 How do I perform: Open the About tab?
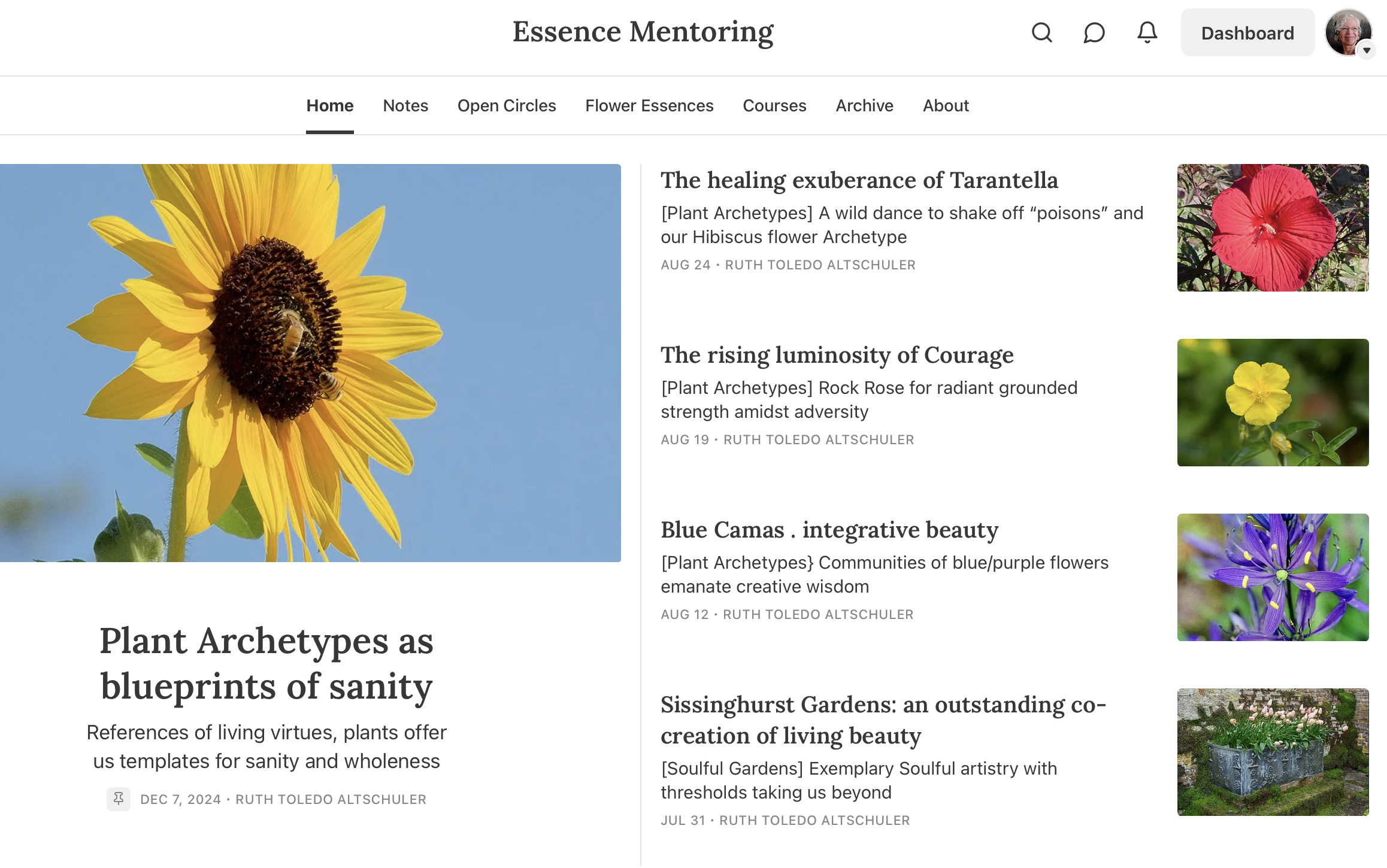(945, 105)
